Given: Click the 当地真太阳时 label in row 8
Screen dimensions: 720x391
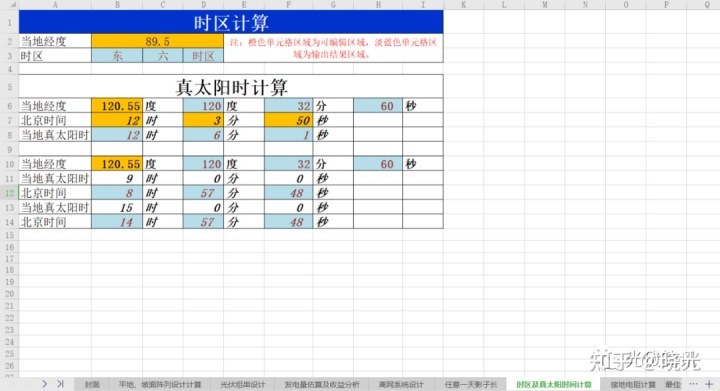Looking at the screenshot, I should (55, 135).
